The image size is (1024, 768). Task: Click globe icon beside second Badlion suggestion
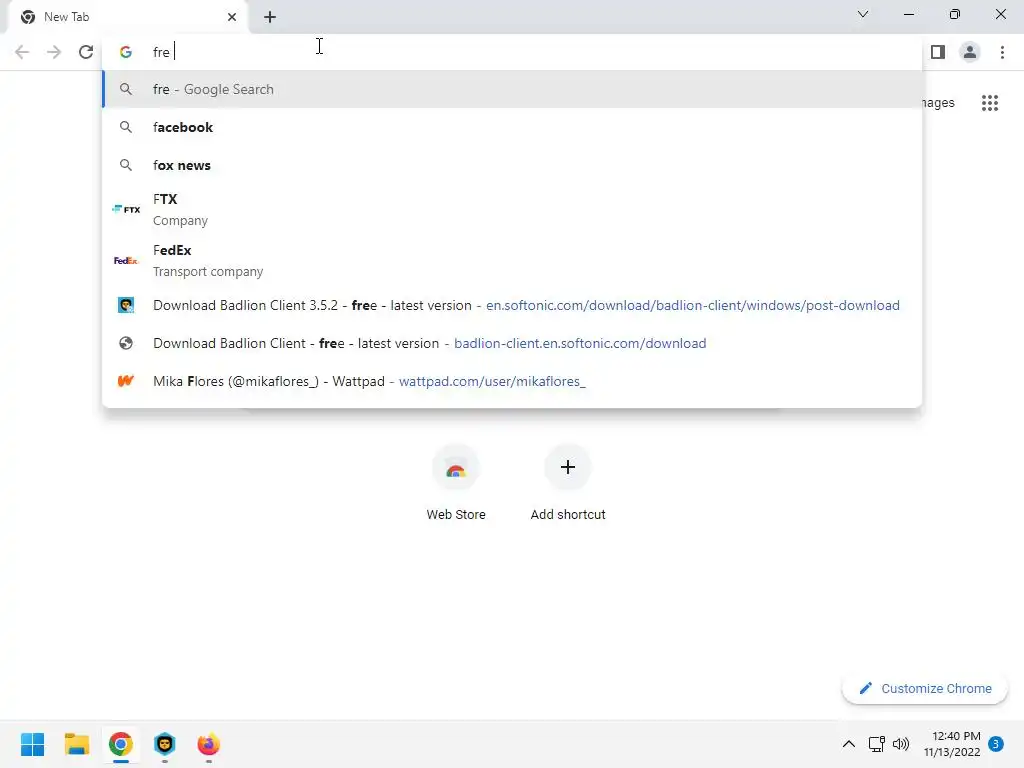[x=126, y=343]
